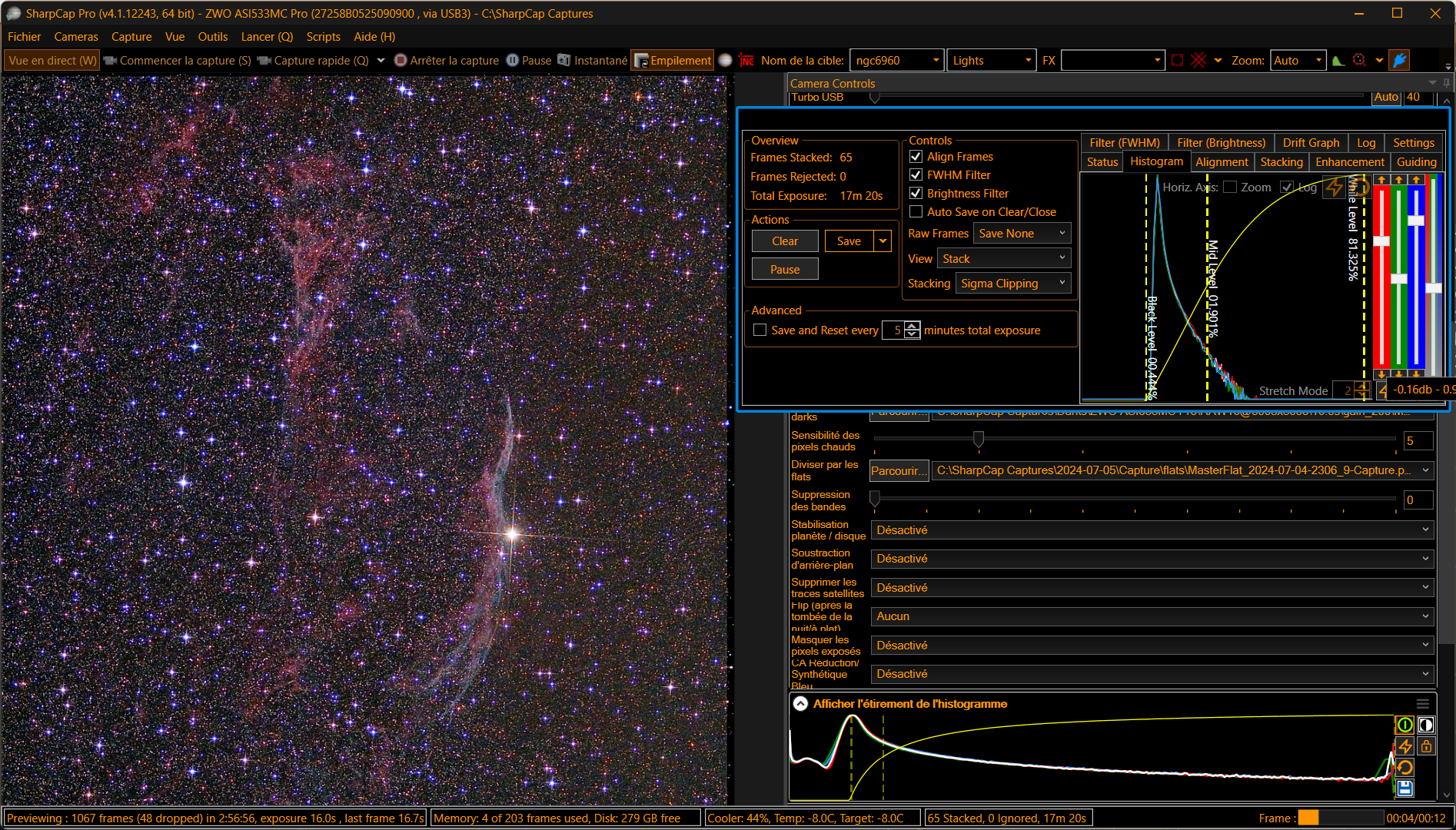1456x830 pixels.
Task: Click the up arrow above the blue channel slider
Action: tap(1416, 180)
